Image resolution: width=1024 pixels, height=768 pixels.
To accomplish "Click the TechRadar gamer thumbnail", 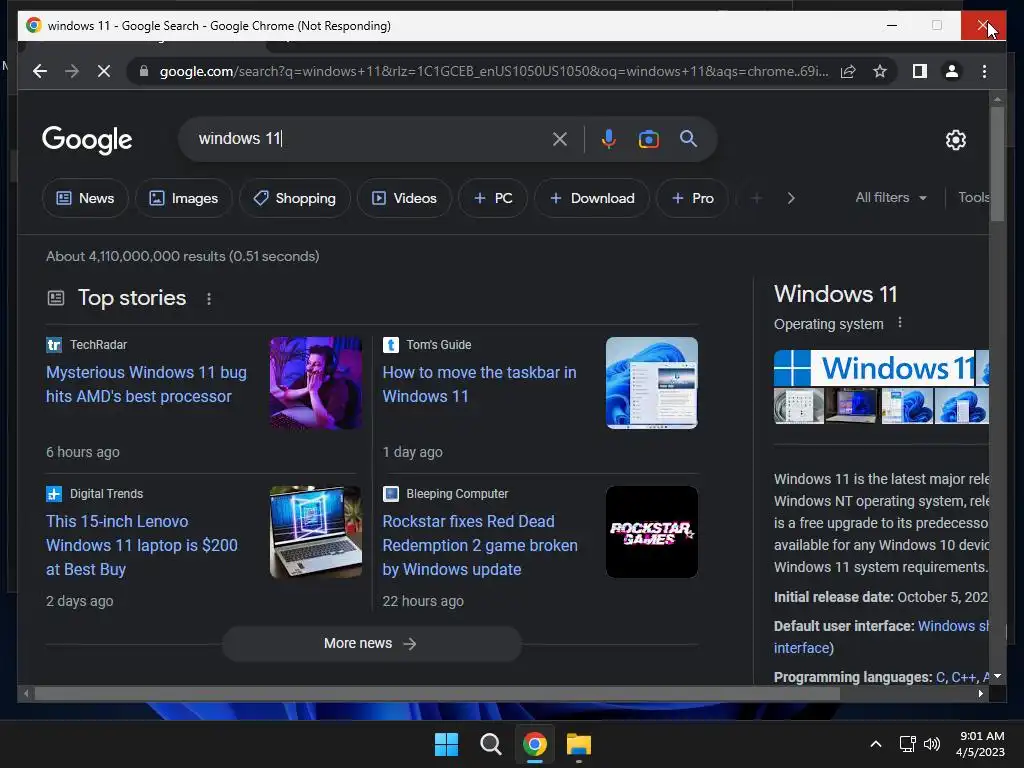I will coord(316,383).
